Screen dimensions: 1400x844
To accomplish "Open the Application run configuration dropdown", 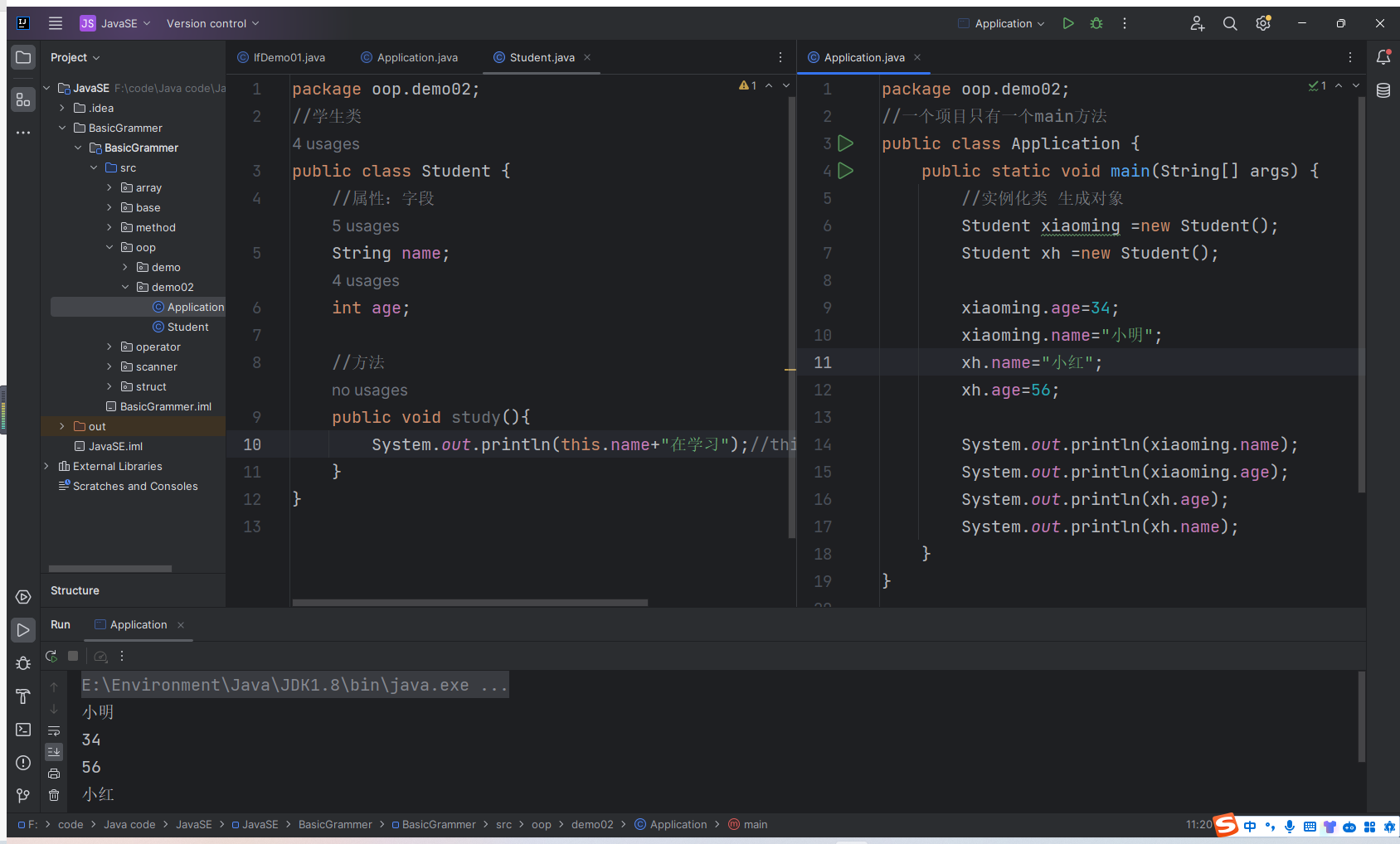I will click(1003, 23).
